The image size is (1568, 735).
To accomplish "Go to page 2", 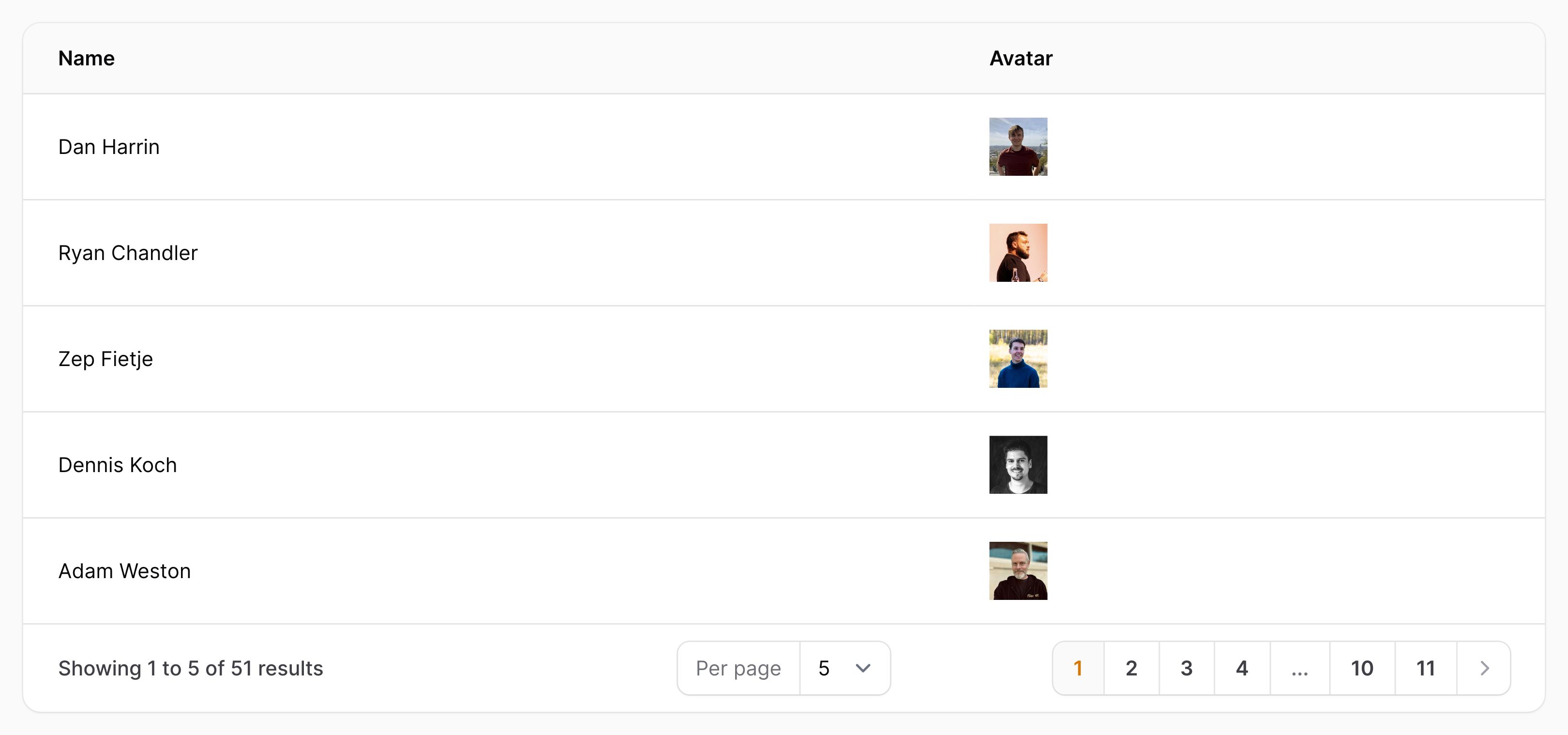I will pyautogui.click(x=1131, y=668).
